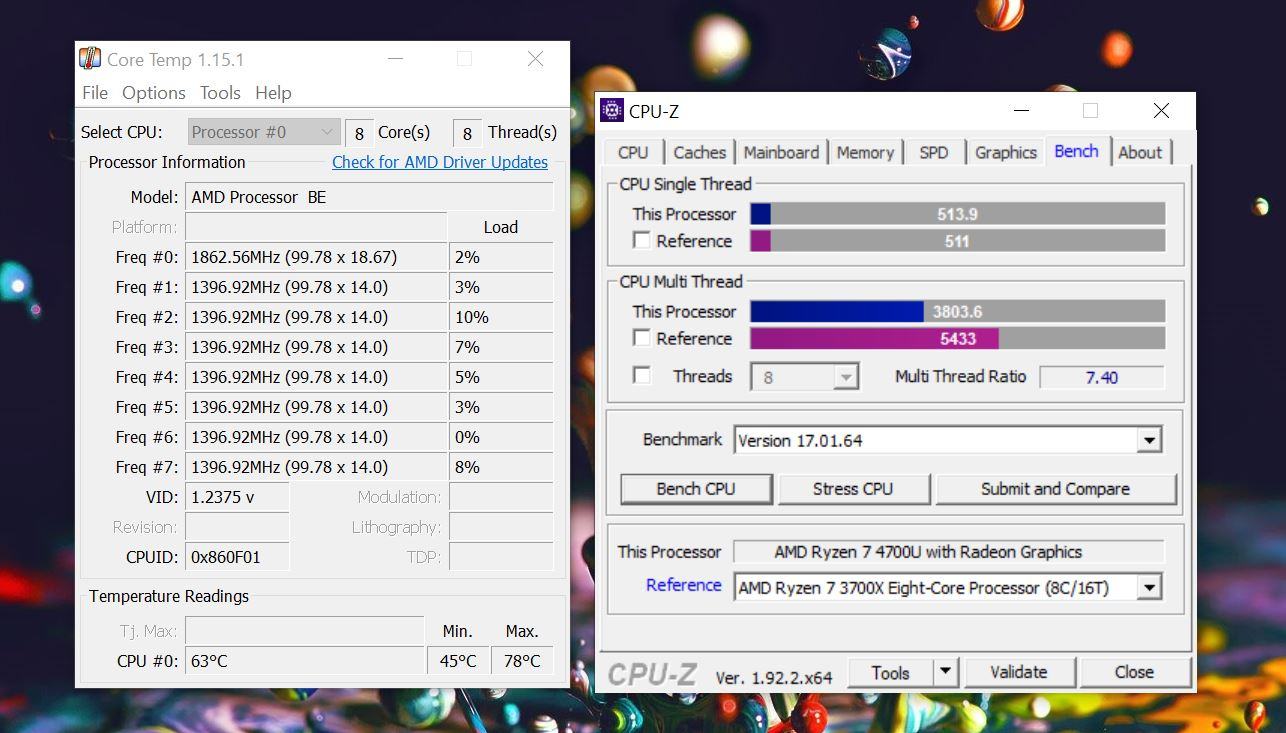
Task: Enable Single Thread Reference checkbox
Action: (642, 241)
